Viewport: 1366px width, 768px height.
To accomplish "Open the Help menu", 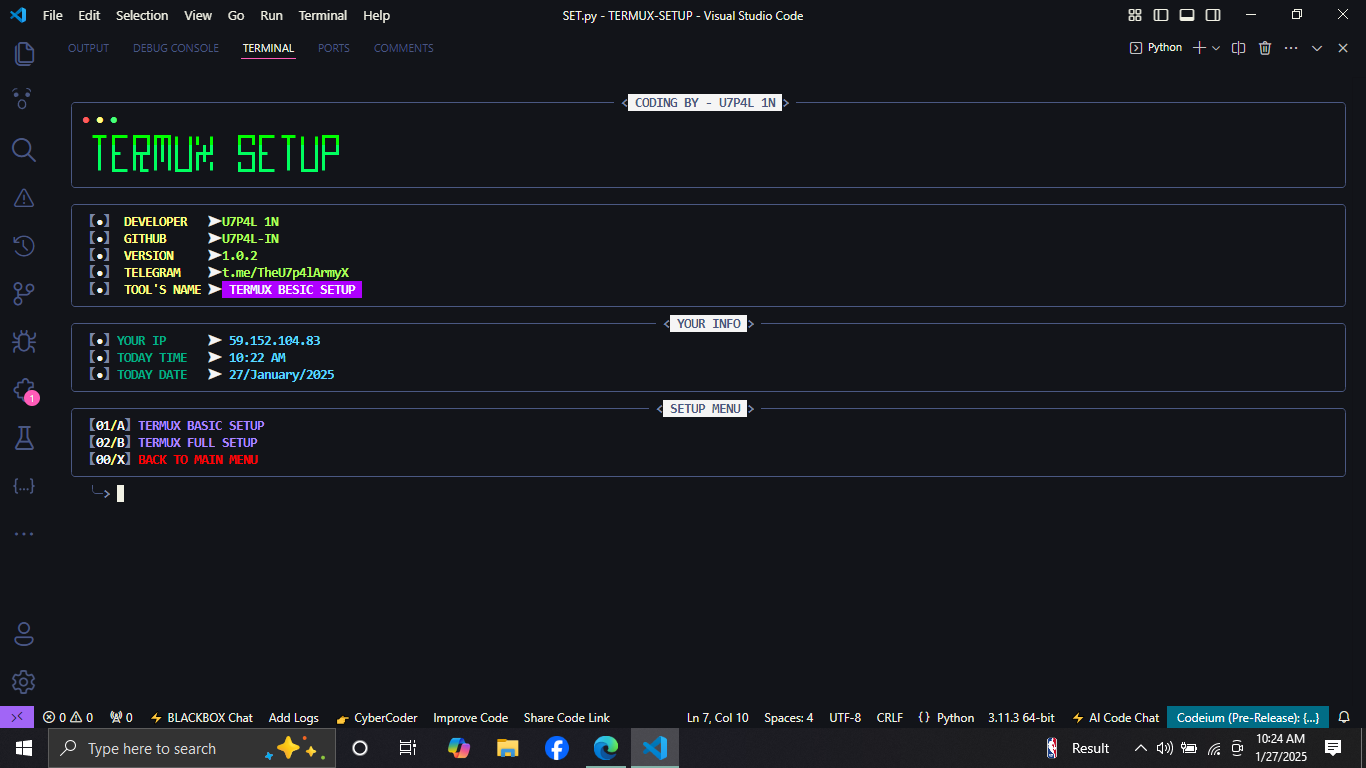I will (377, 15).
